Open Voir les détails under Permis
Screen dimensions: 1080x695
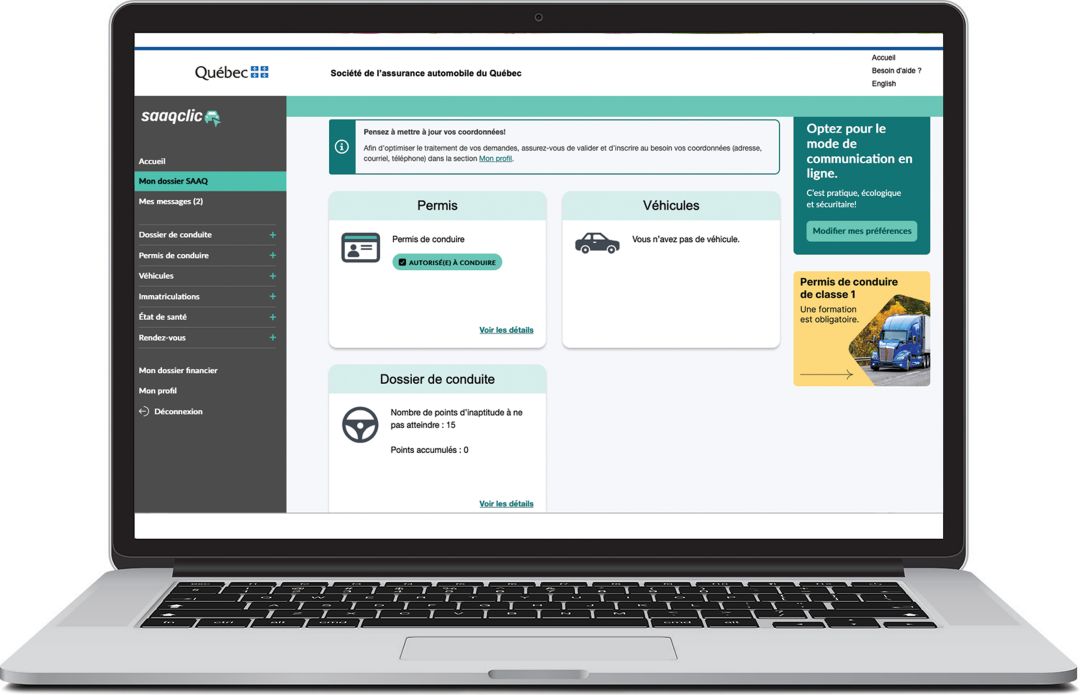(x=506, y=330)
